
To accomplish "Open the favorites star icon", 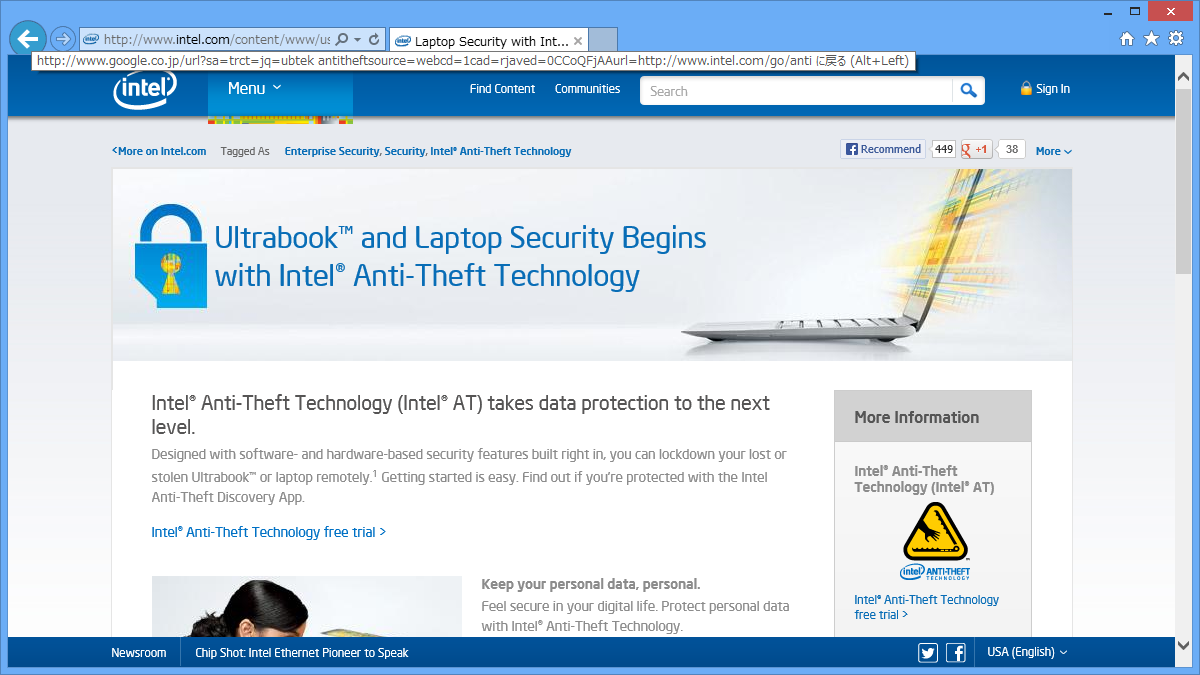I will (1151, 39).
